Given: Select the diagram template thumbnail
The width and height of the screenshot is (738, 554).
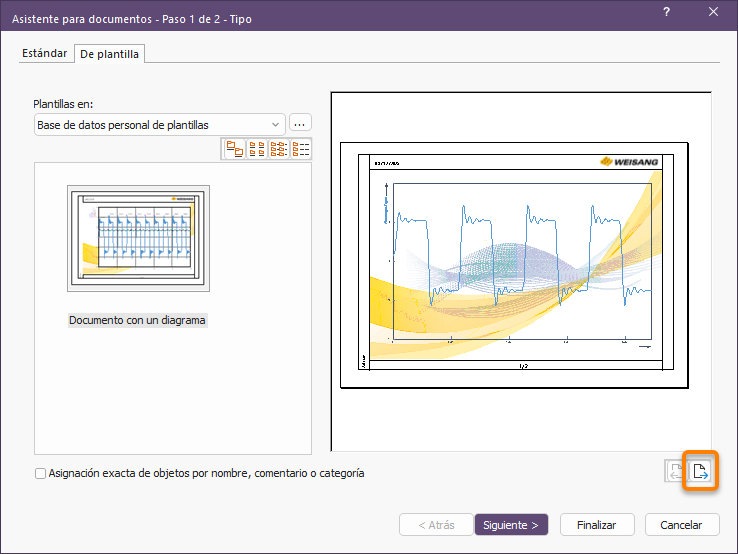Looking at the screenshot, I should tap(138, 238).
